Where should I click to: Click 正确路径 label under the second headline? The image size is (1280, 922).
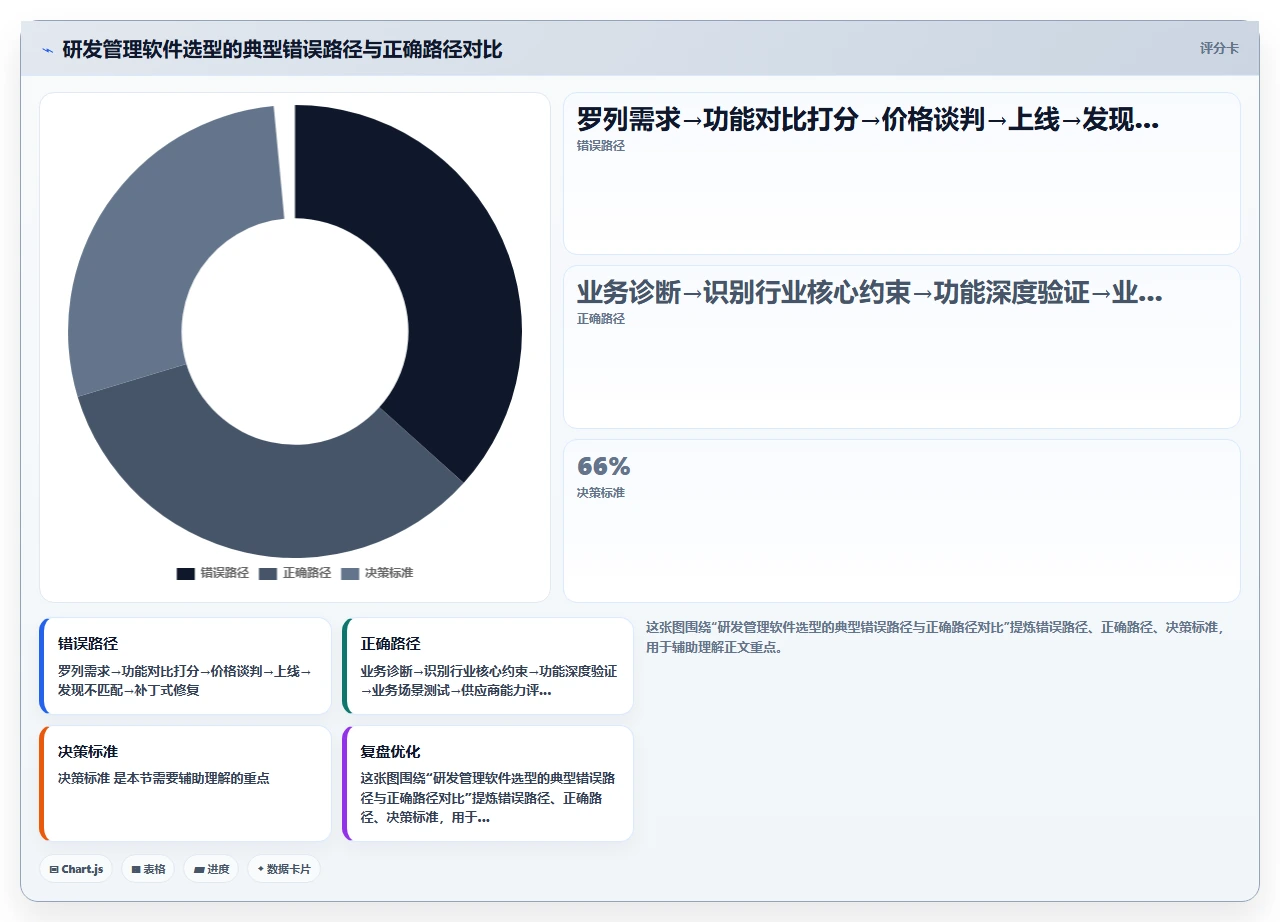601,319
